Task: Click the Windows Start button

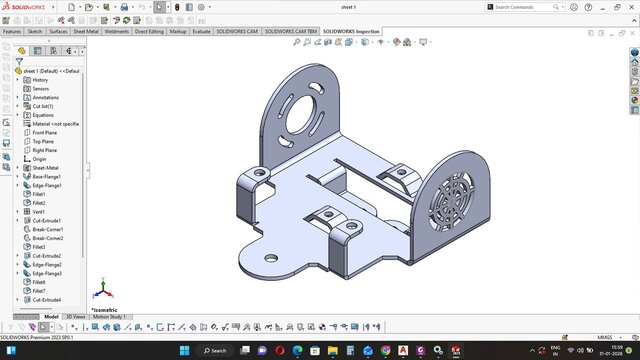Action: (184, 351)
